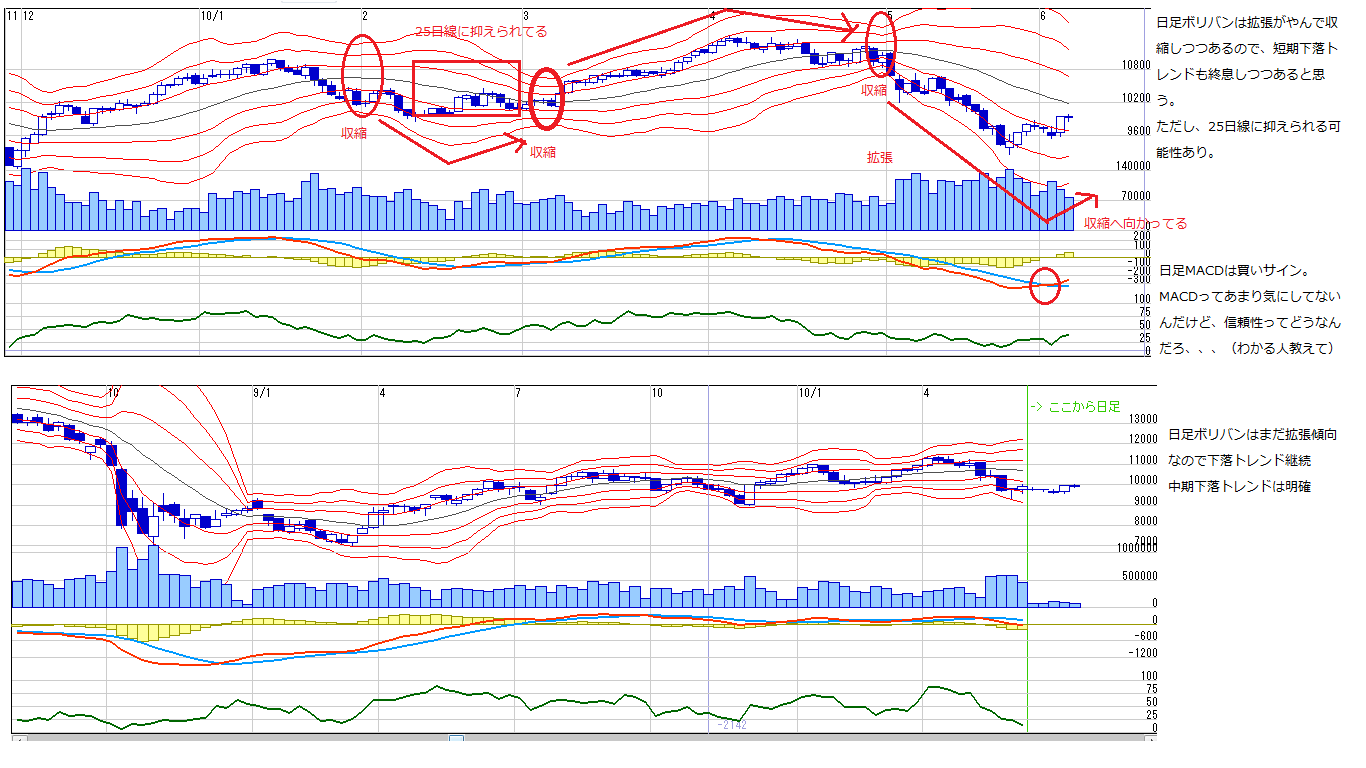
Task: Click the '収縮へ向かってる' annotation label
Action: 1135,224
